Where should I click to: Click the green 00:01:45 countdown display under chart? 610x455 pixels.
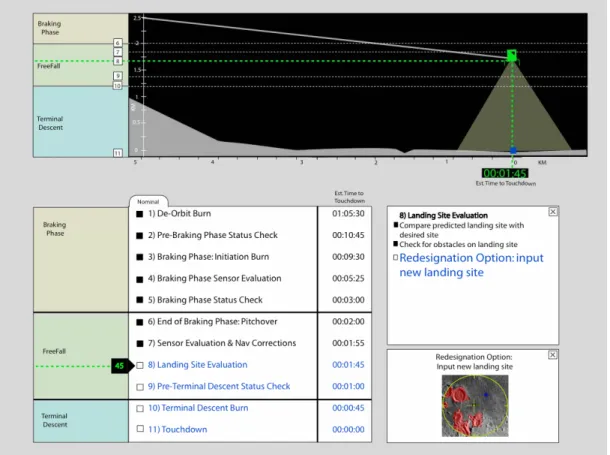point(505,173)
